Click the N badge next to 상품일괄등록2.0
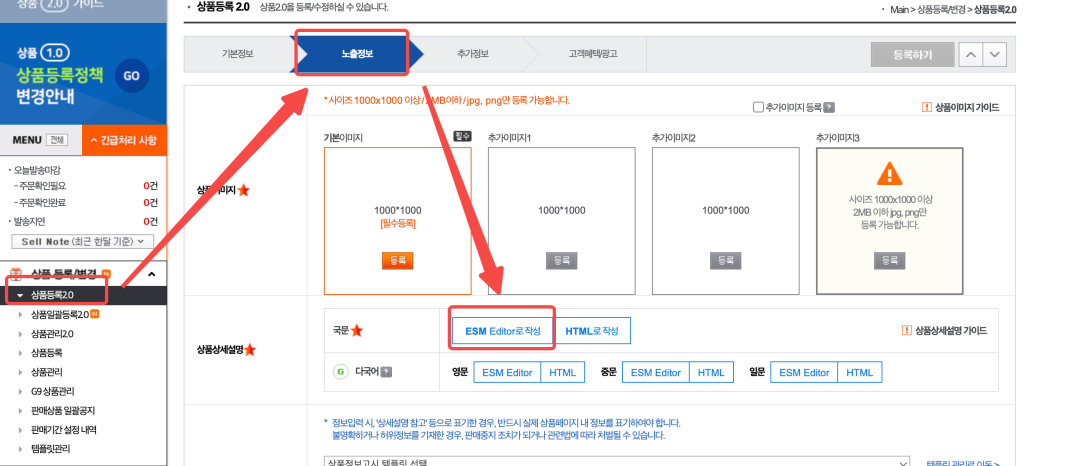Screen dimensions: 1080x466 [x=95, y=315]
